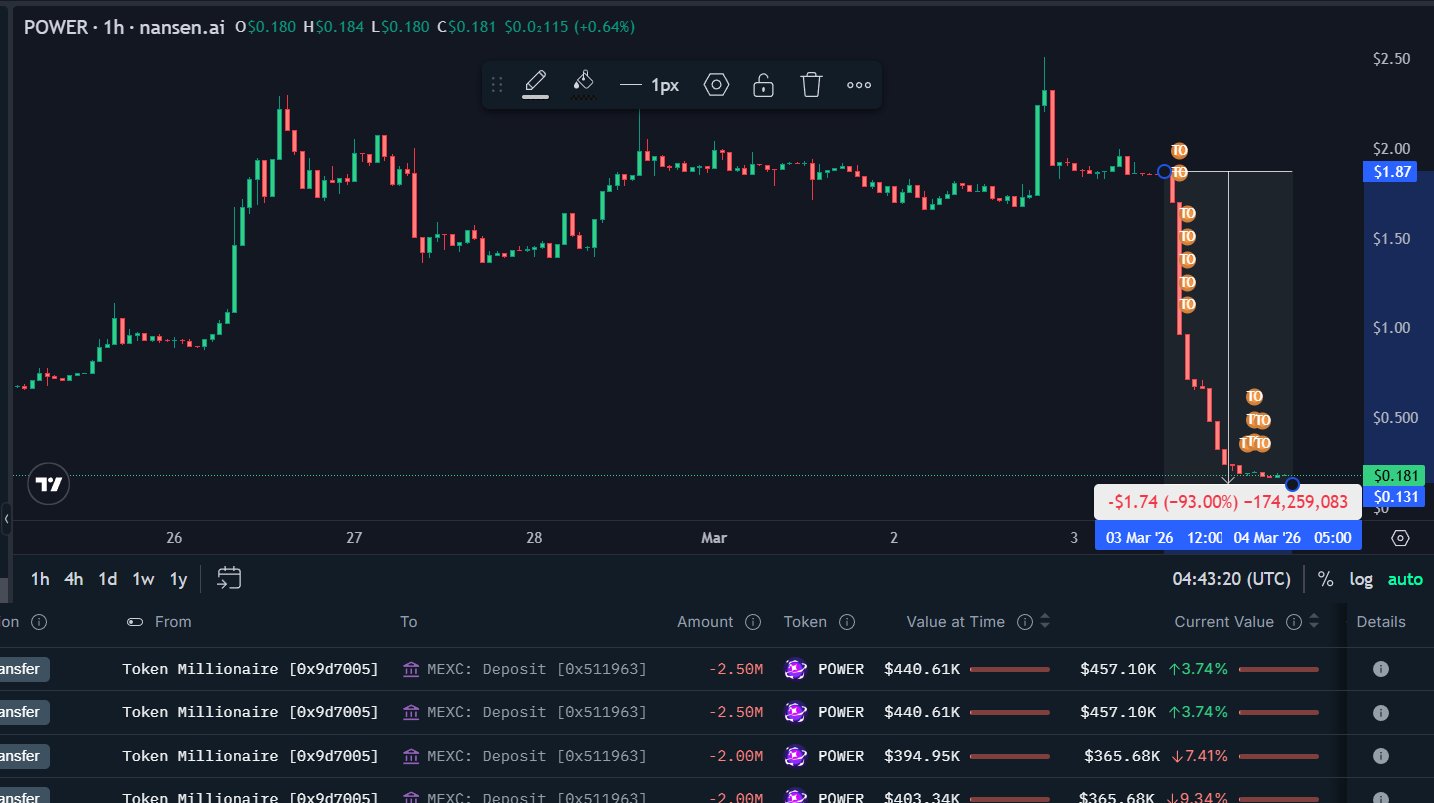
Task: Click the TradingView logo on the chart
Action: [49, 485]
